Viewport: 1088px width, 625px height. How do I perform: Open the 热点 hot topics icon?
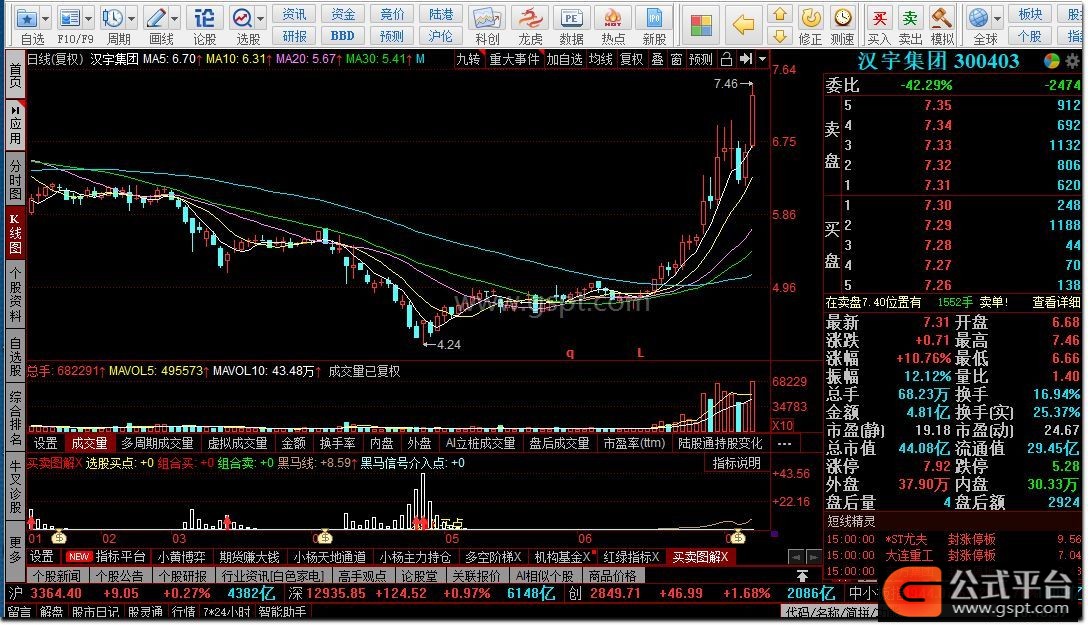613,19
